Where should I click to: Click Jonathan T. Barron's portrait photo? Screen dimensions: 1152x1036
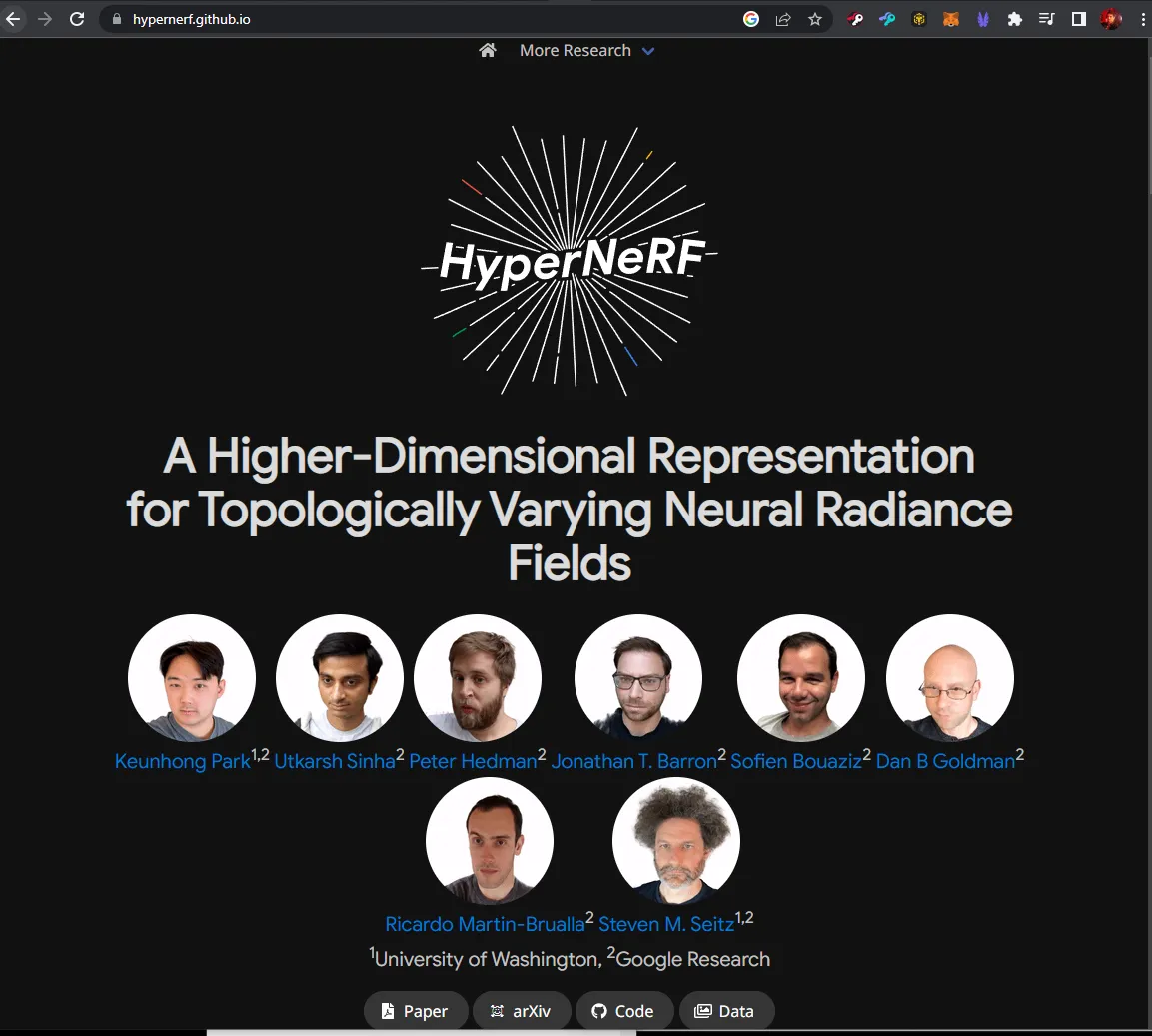pyautogui.click(x=638, y=678)
